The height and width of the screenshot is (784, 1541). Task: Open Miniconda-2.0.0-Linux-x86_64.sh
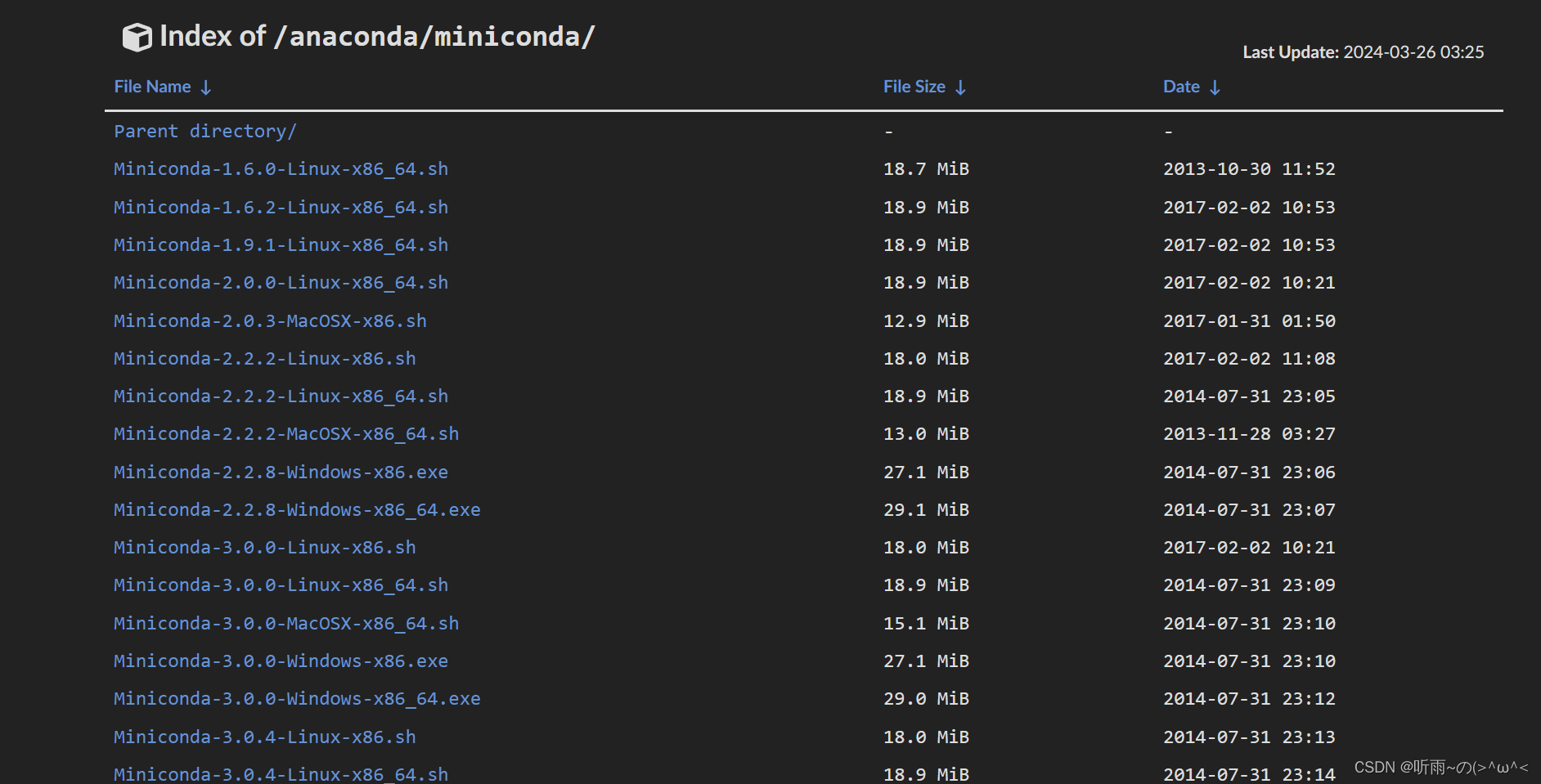point(281,282)
